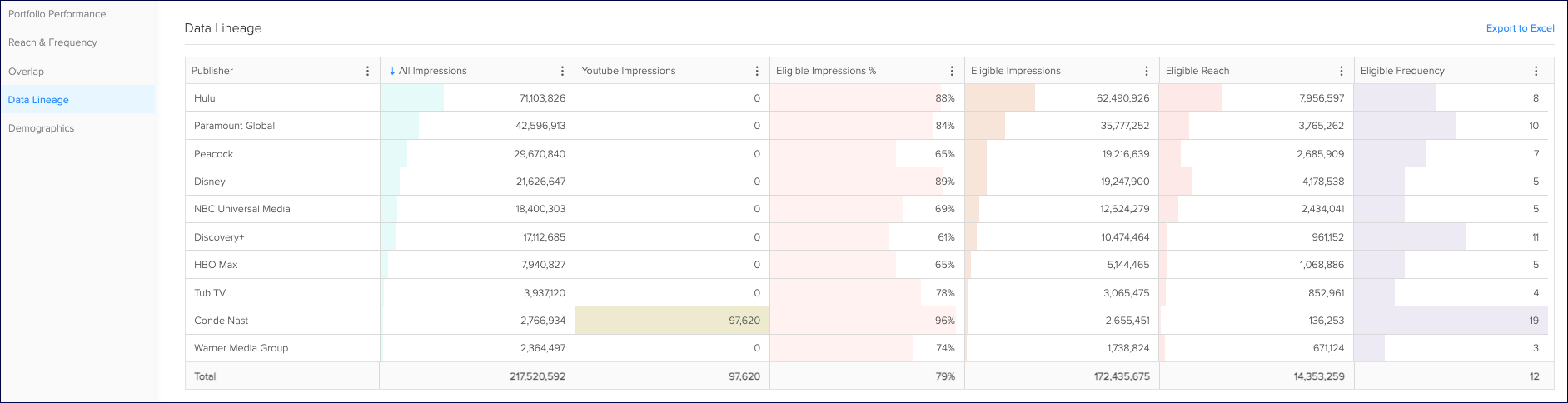1568x403 pixels.
Task: Select the Warner Media Group cell
Action: point(282,348)
